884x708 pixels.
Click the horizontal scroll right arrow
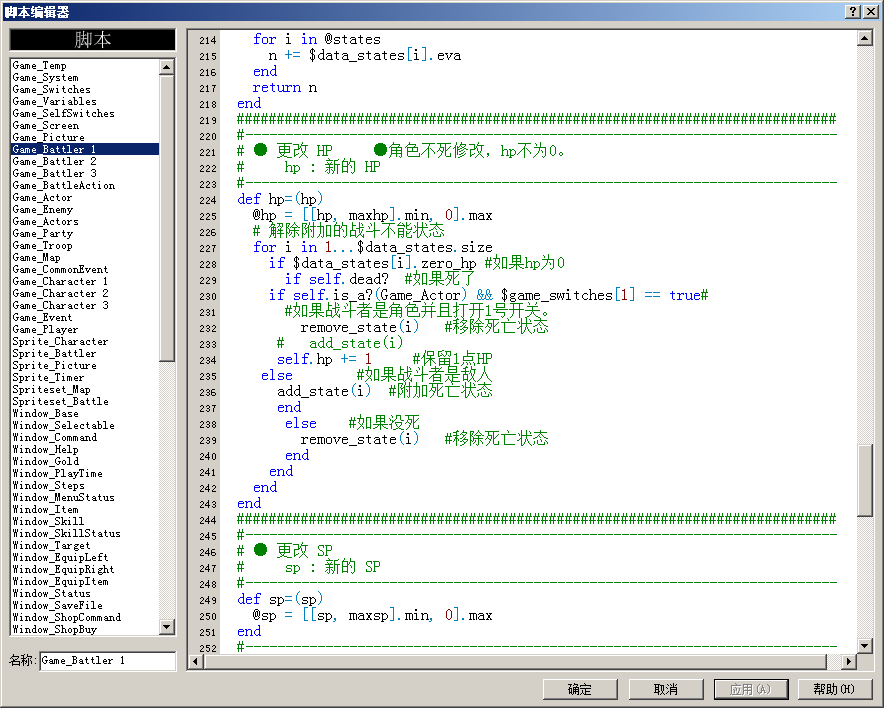pyautogui.click(x=849, y=661)
